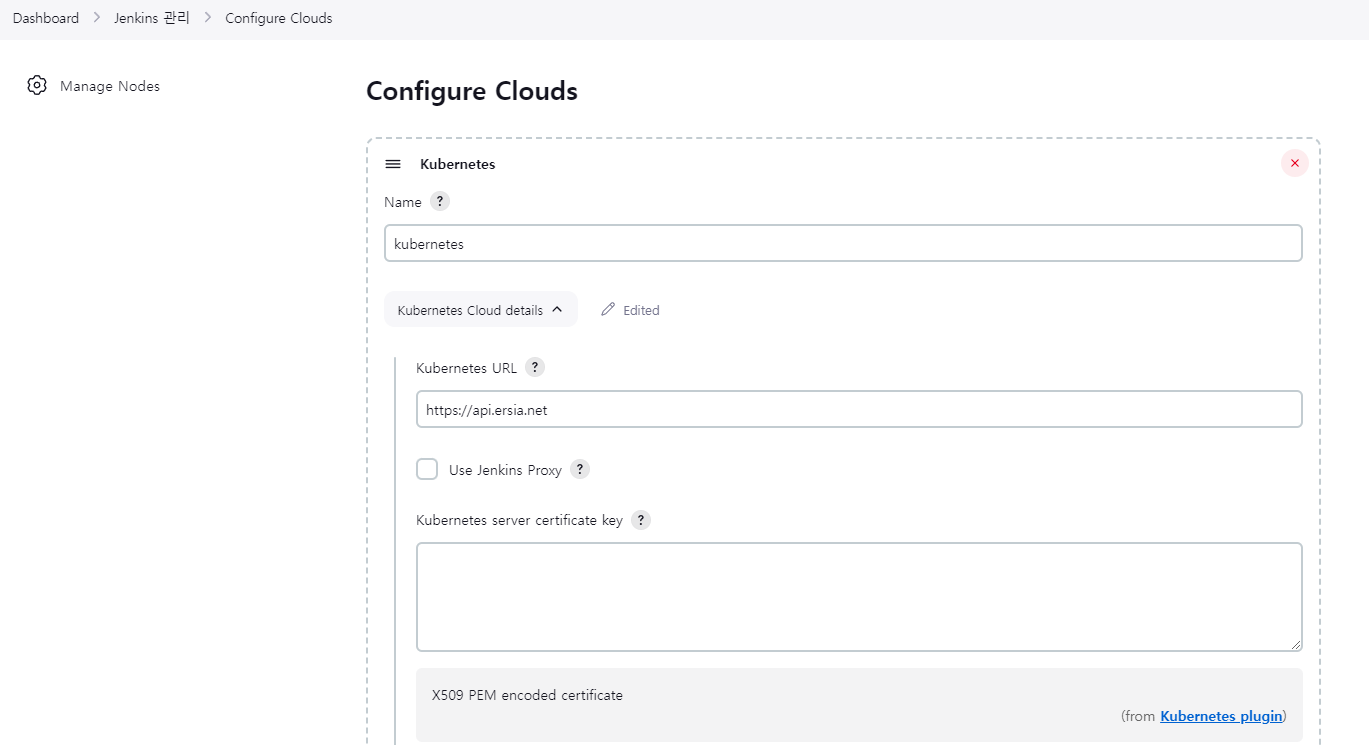1369x745 pixels.
Task: Delete the Kubernetes cloud with red X
Action: pyautogui.click(x=1294, y=163)
